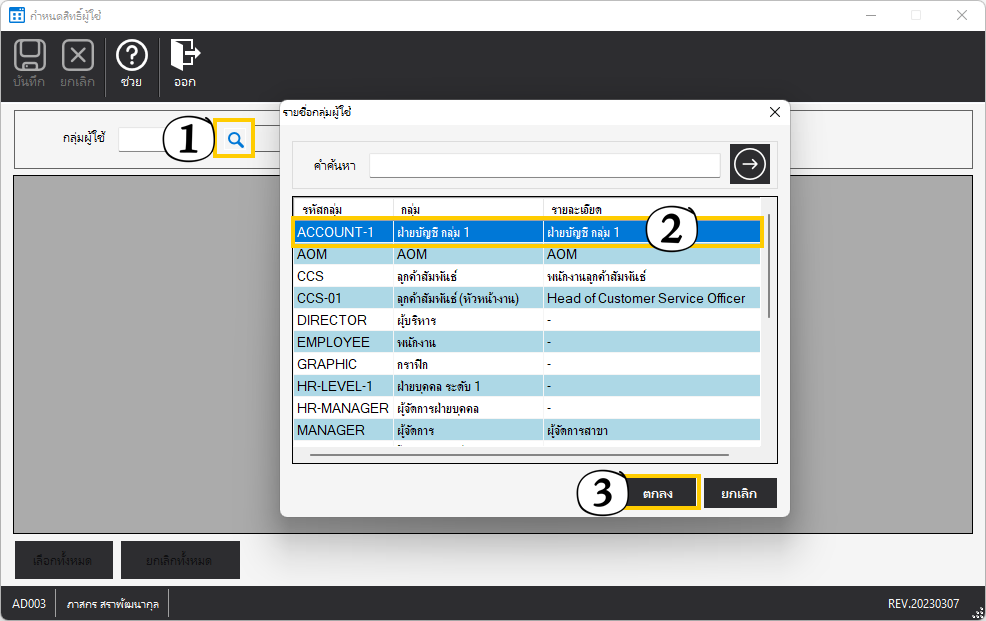The image size is (986, 621).
Task: Click the cancel (ยกเลิก) toolbar icon
Action: click(x=77, y=62)
